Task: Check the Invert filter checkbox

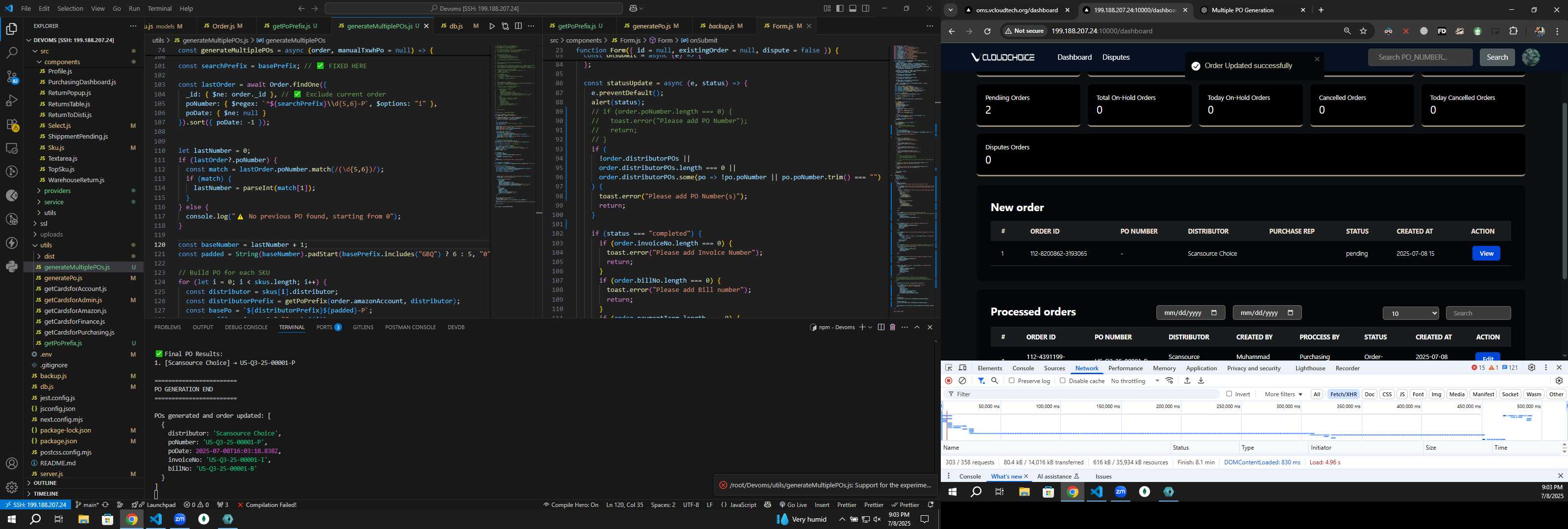Action: tap(1229, 394)
